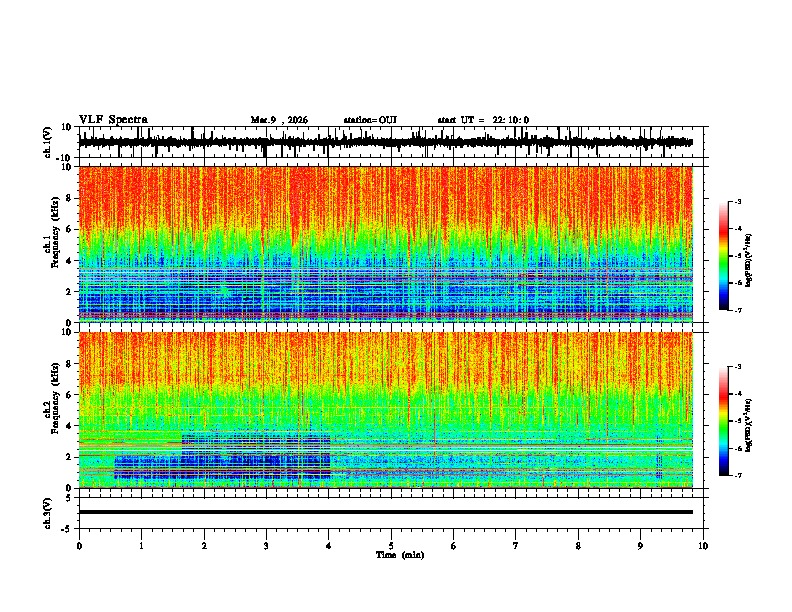The width and height of the screenshot is (792, 612).
Task: Click the "-5" tick on ch.1 color bar
Action: (737, 256)
